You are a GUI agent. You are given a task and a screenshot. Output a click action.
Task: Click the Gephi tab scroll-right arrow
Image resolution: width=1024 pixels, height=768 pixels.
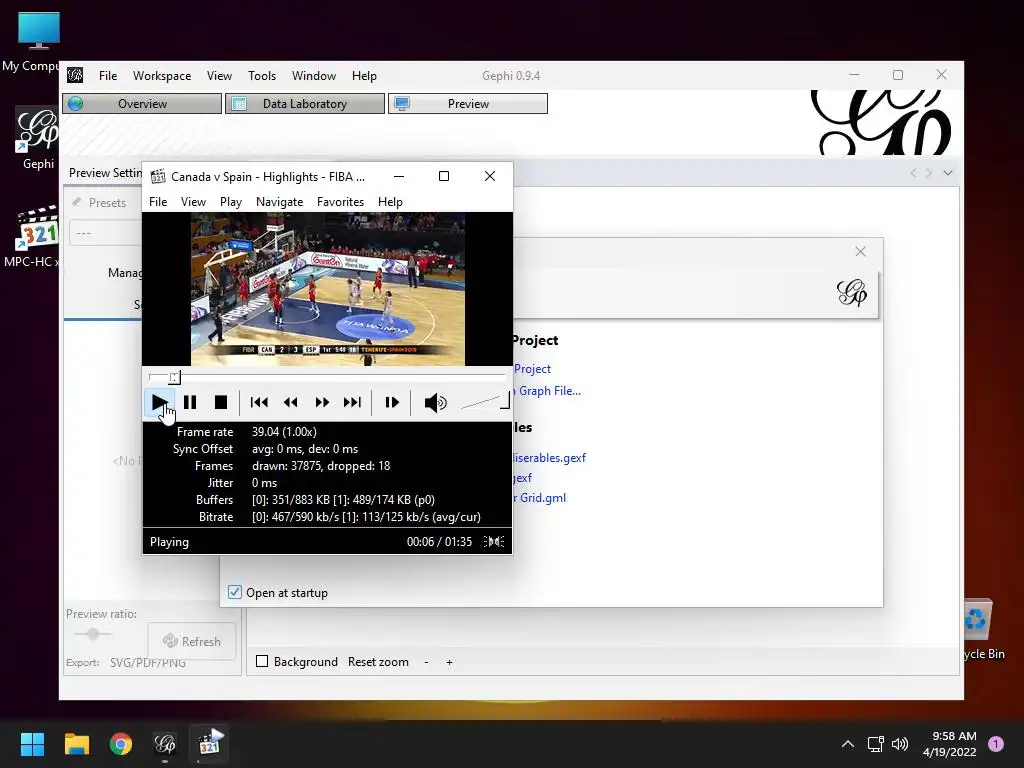click(x=929, y=173)
